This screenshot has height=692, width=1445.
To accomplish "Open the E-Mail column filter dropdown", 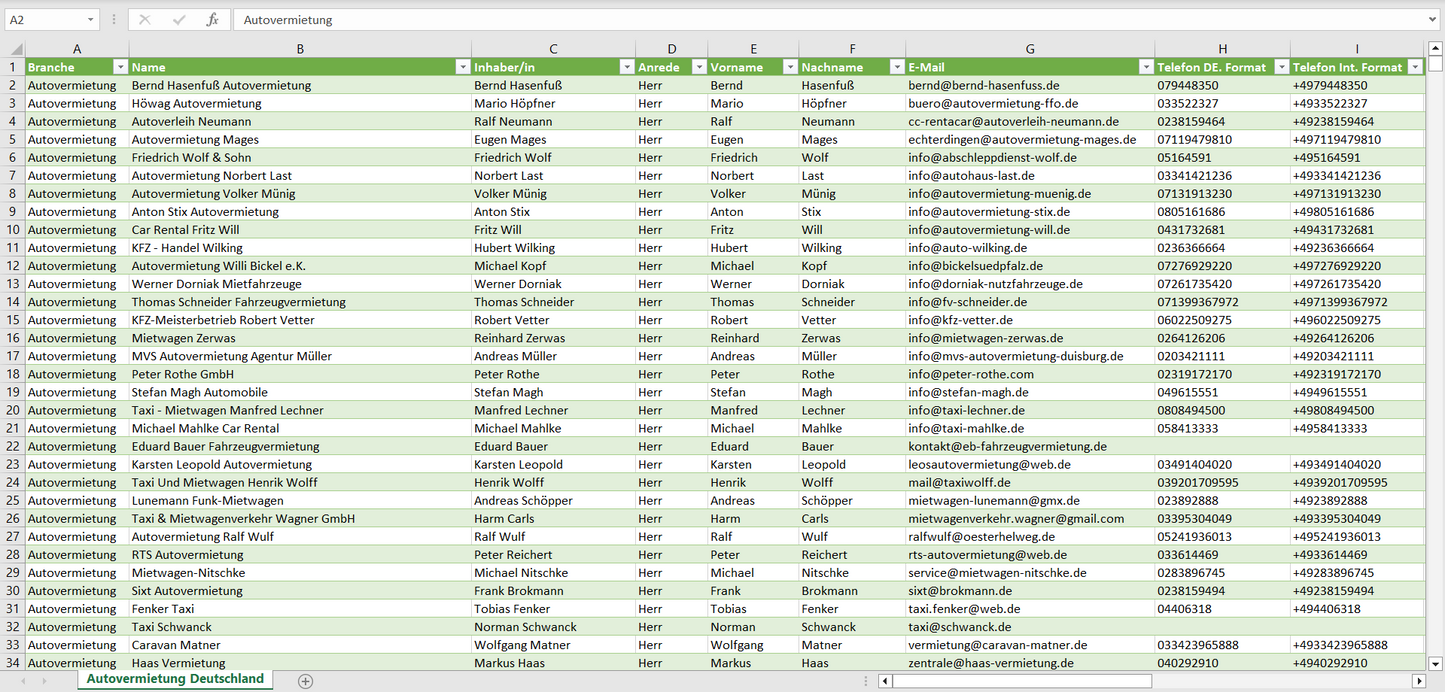I will (1145, 67).
